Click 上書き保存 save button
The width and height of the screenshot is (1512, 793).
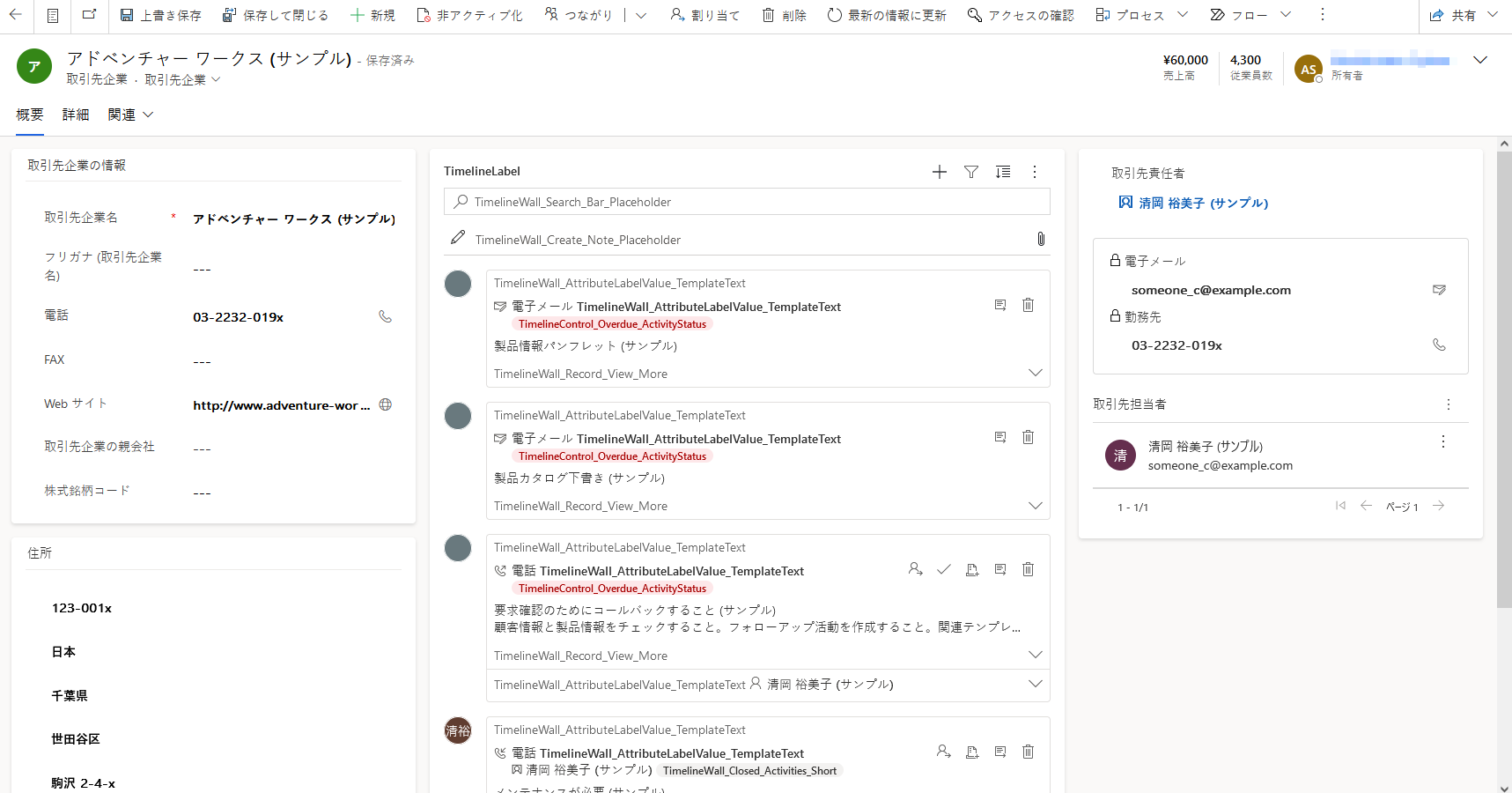tap(160, 15)
